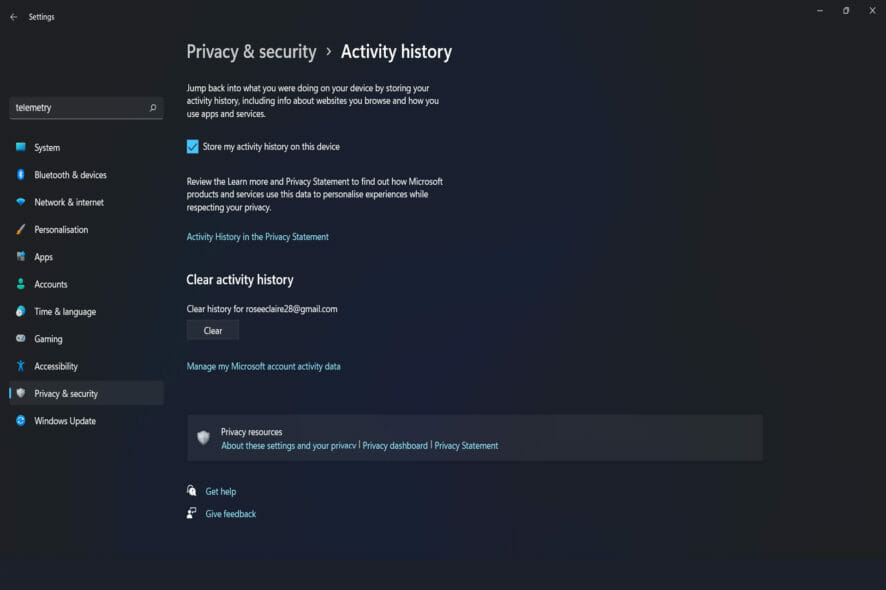Open the Apps section icon

pyautogui.click(x=20, y=257)
